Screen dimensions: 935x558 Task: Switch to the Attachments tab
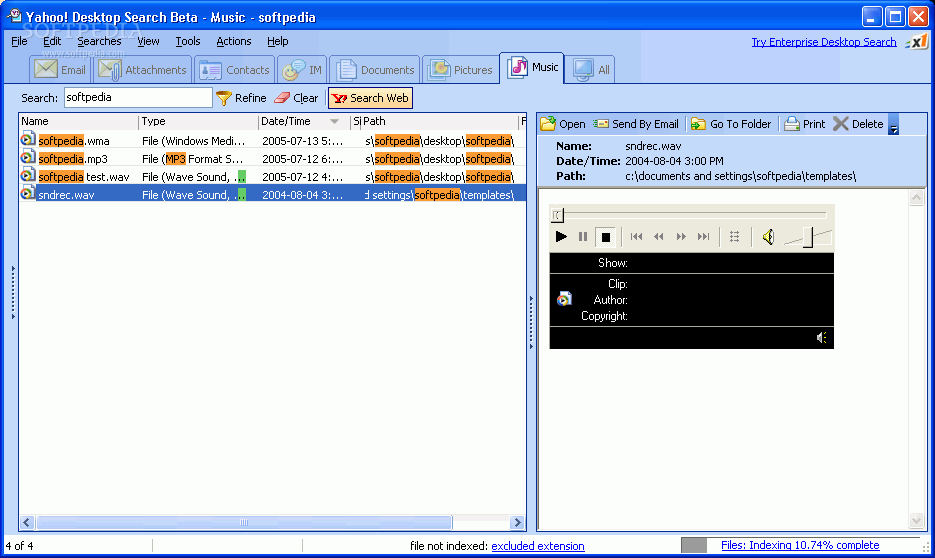point(143,70)
